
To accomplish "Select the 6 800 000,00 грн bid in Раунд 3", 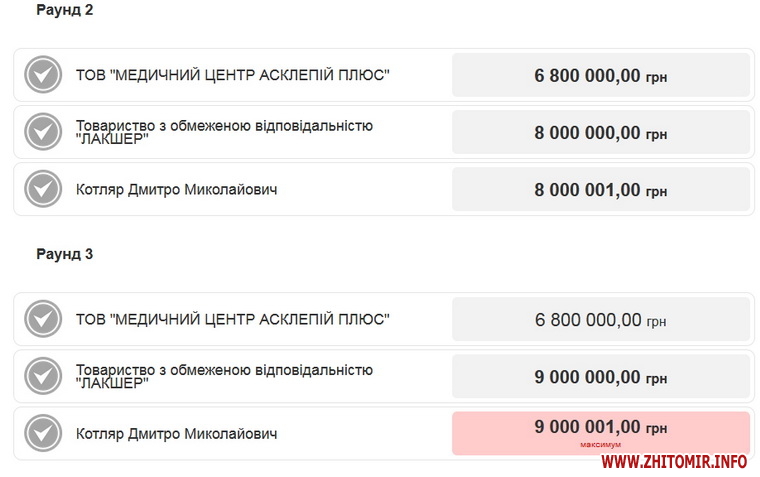I will (x=600, y=320).
